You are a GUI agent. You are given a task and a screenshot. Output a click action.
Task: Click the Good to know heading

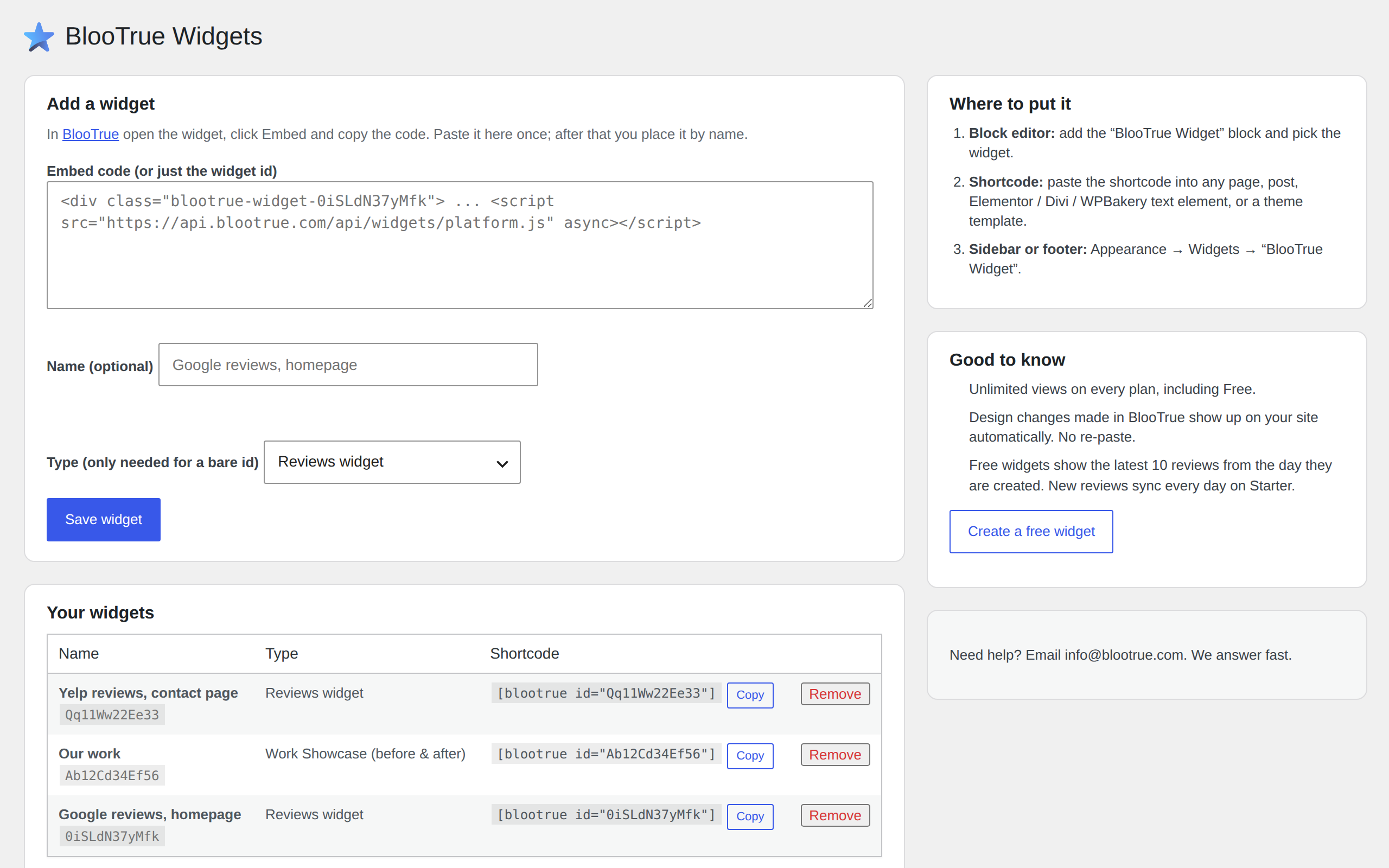(x=1006, y=360)
